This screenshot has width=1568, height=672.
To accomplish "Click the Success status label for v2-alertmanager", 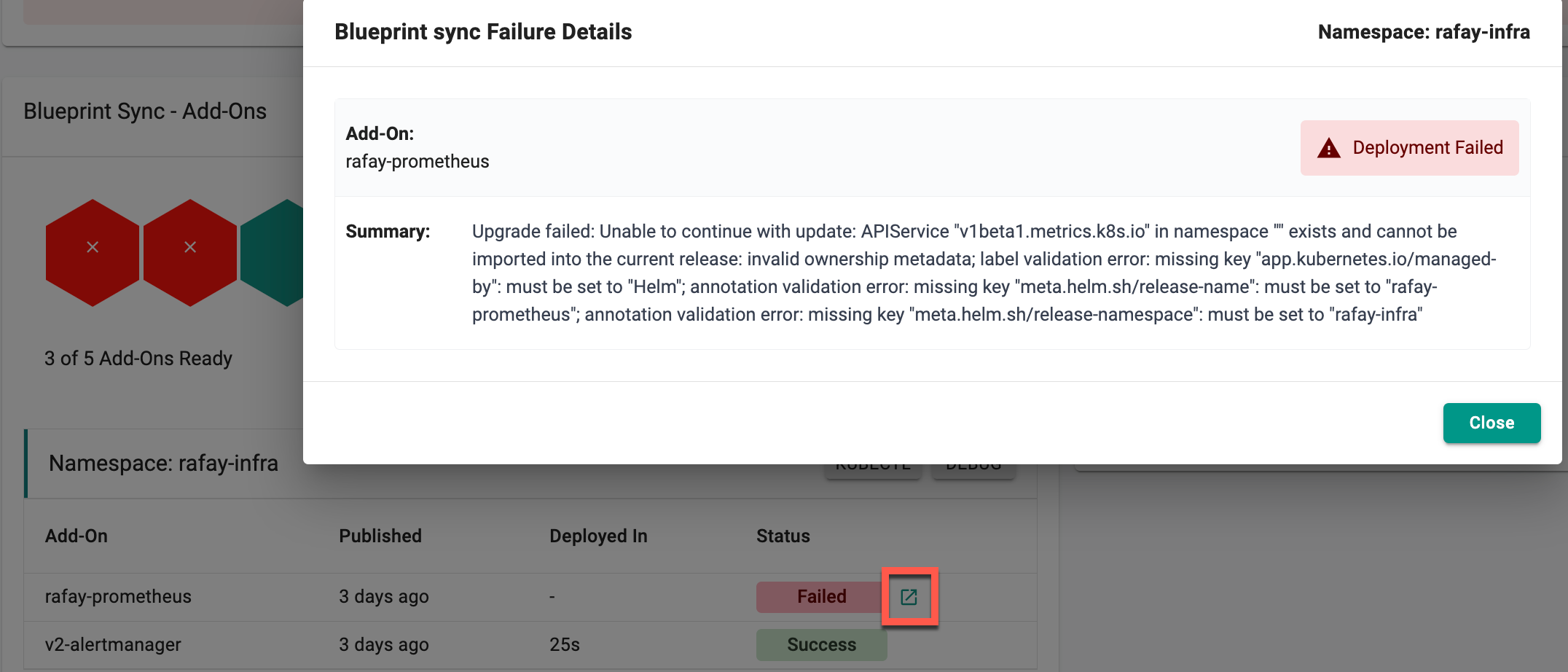I will tap(821, 645).
